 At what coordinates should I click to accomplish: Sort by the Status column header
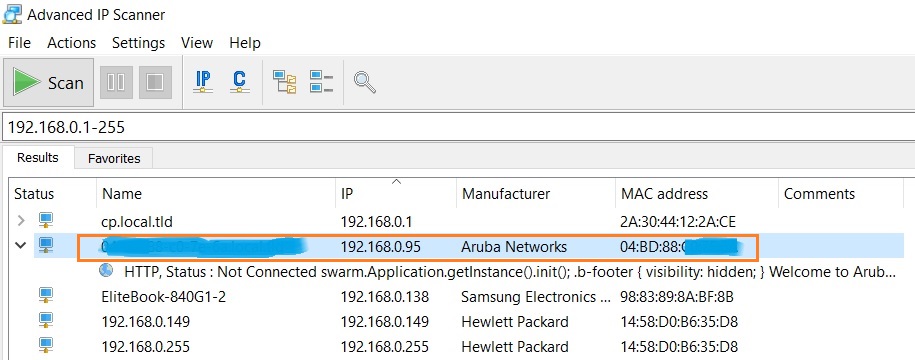click(34, 194)
